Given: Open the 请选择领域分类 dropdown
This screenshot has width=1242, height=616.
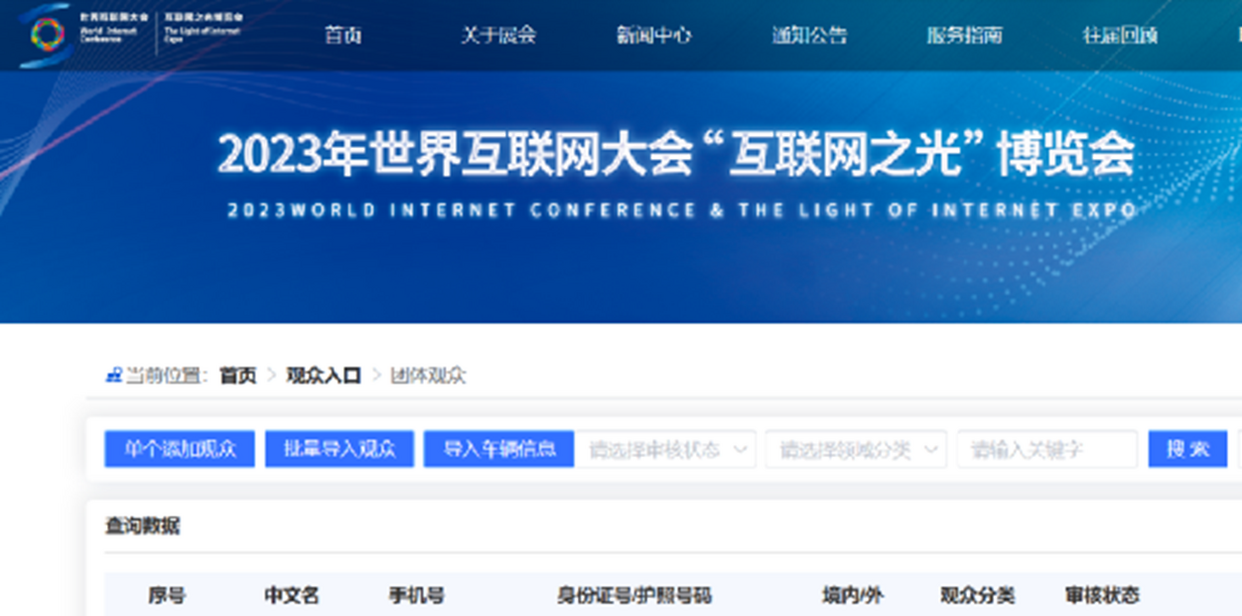Looking at the screenshot, I should [x=855, y=449].
